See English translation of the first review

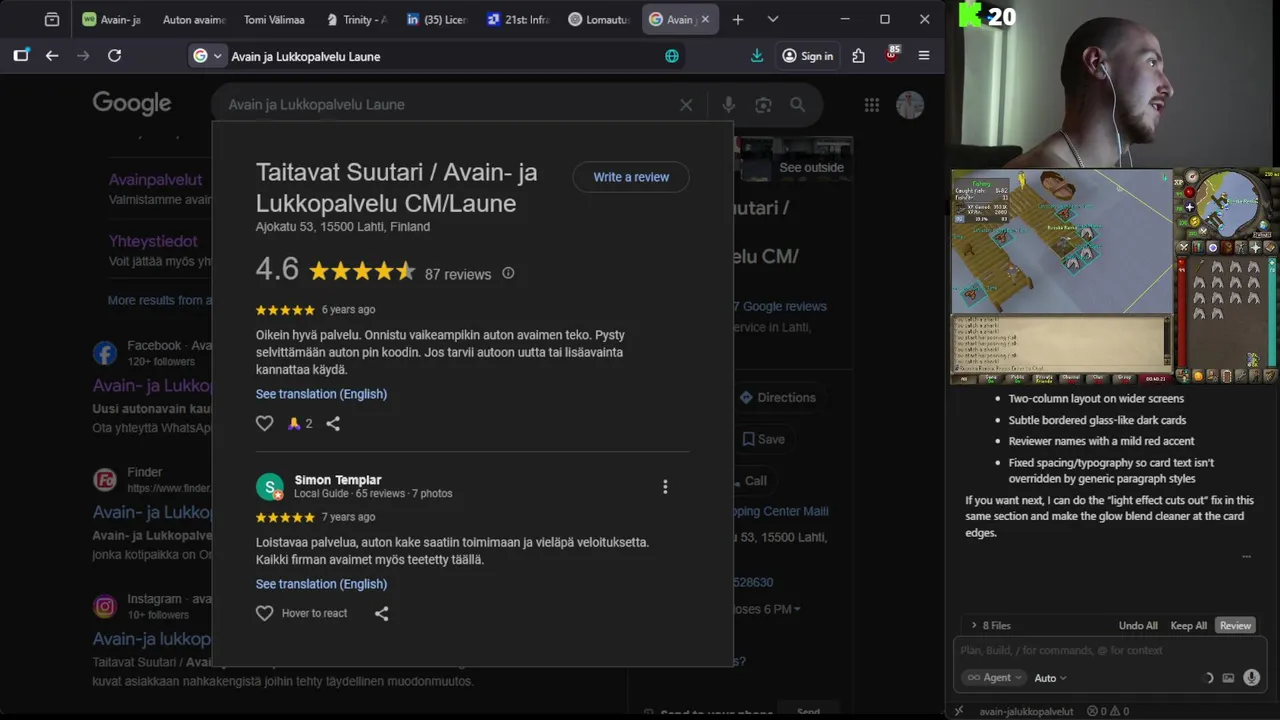[321, 394]
